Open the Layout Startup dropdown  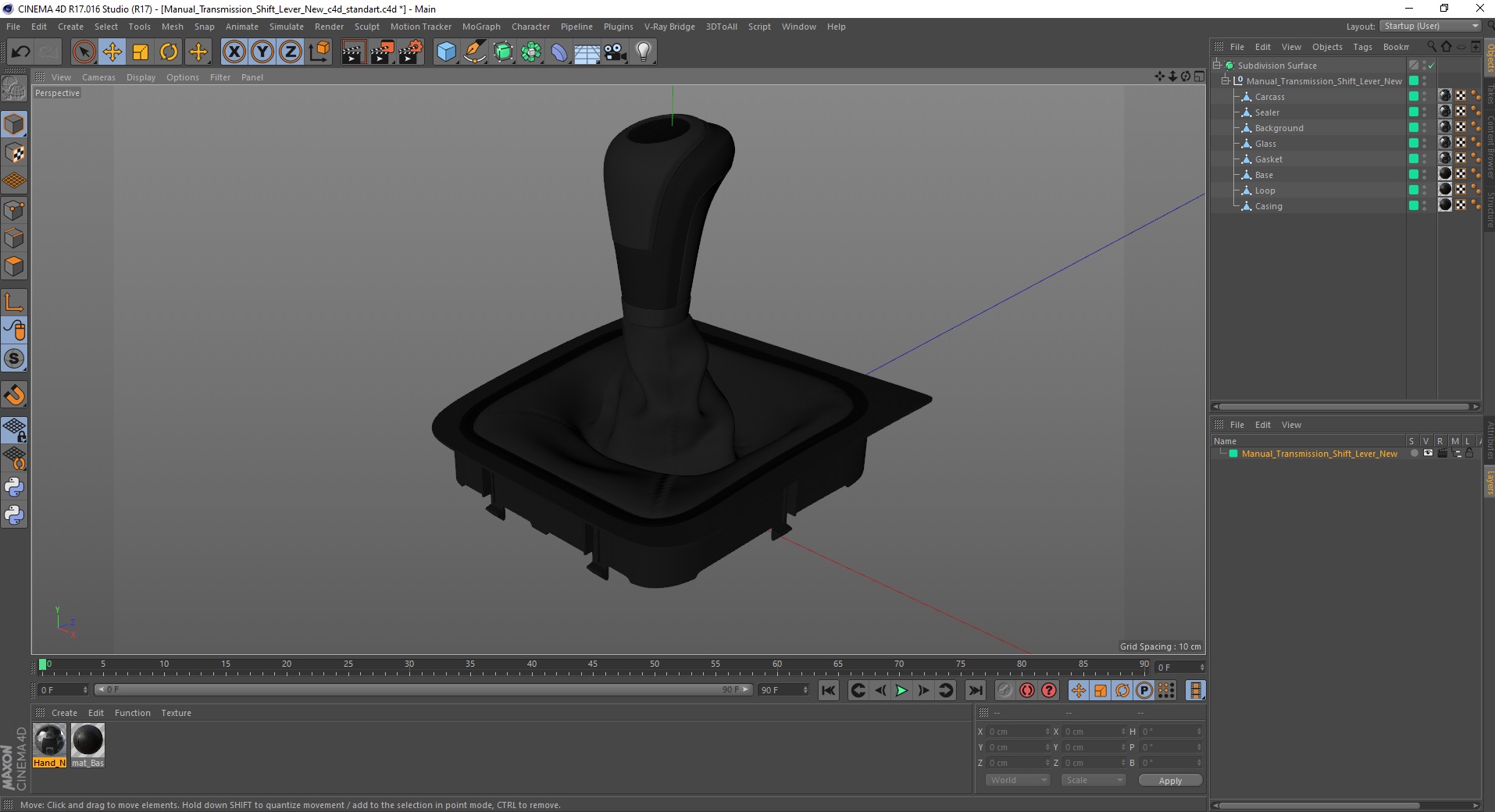point(1430,26)
